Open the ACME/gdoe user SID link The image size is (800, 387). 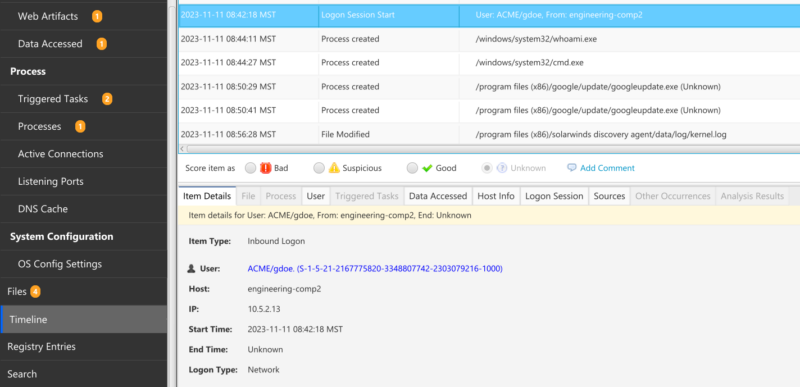pyautogui.click(x=375, y=268)
